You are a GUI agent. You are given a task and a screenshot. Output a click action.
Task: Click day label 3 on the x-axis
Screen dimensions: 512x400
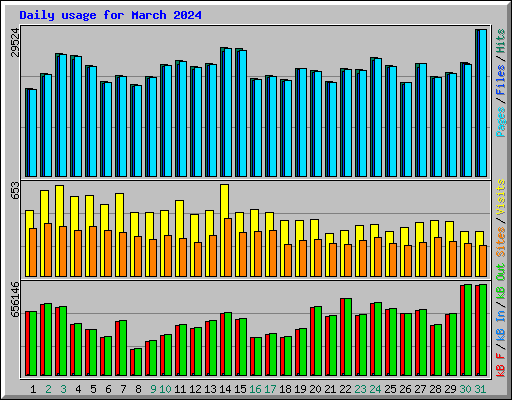[x=63, y=389]
